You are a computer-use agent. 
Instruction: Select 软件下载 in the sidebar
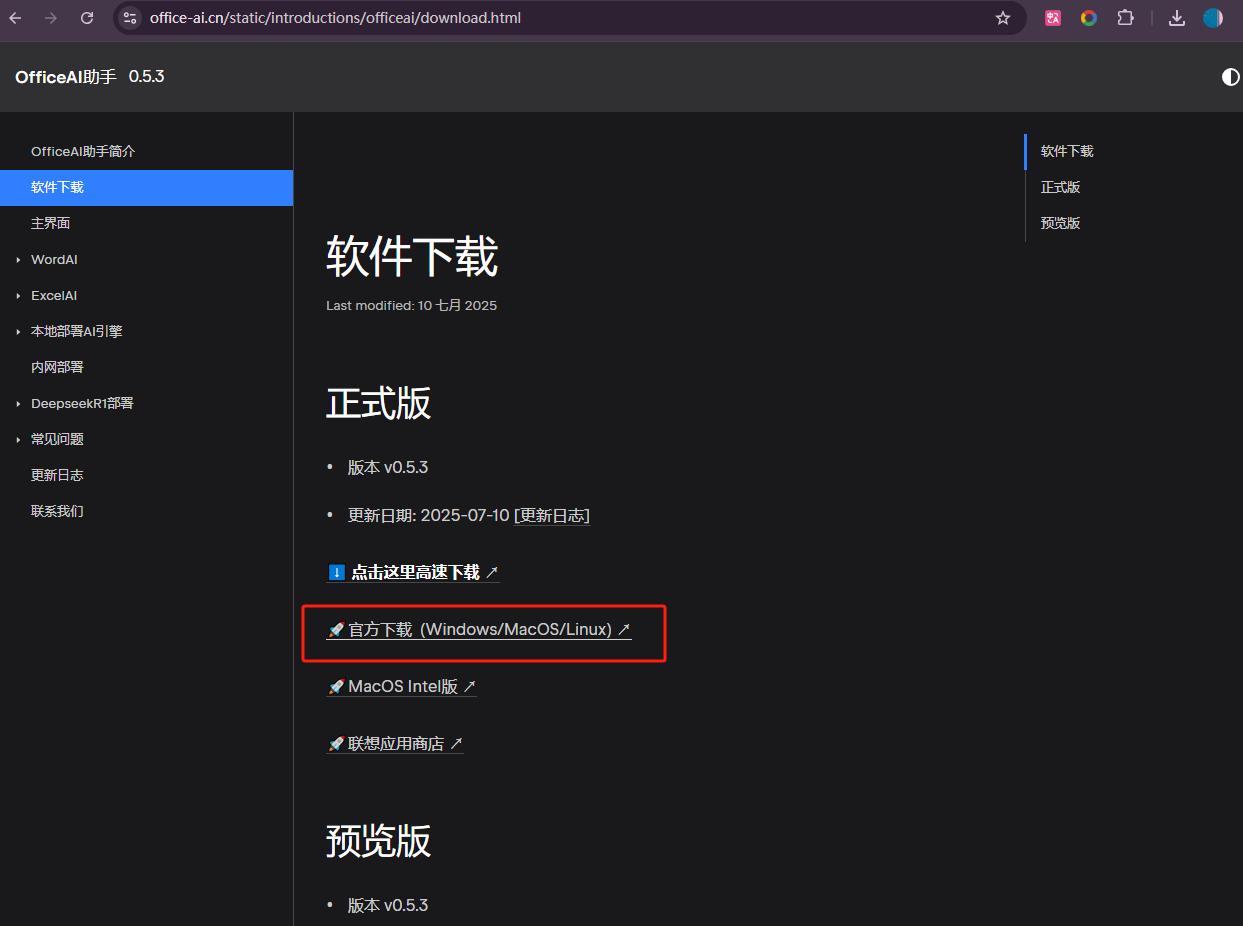point(146,187)
